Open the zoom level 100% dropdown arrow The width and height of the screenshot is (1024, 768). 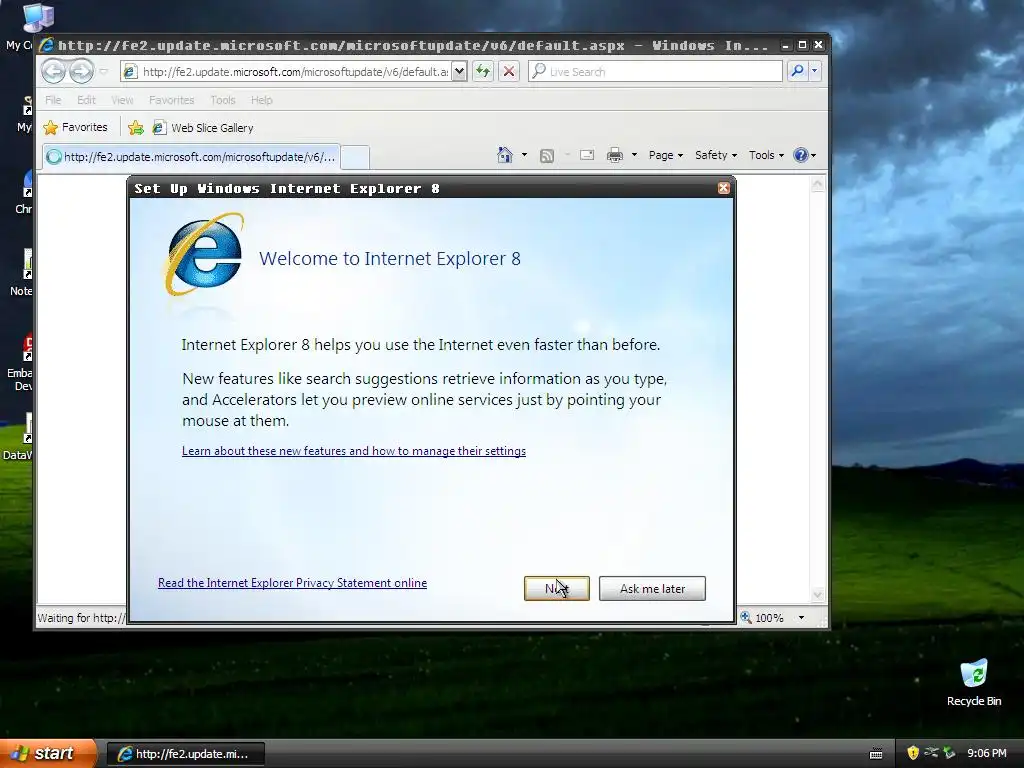(x=801, y=617)
